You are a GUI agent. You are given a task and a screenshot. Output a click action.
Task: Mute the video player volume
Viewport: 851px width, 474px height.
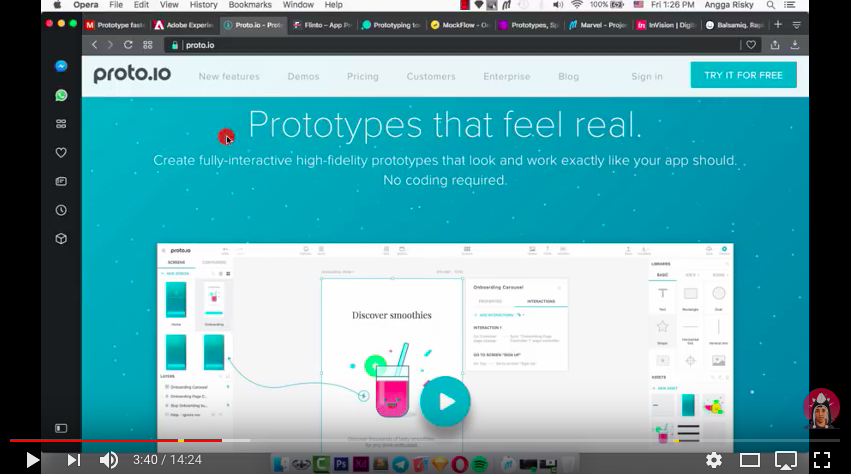point(109,460)
